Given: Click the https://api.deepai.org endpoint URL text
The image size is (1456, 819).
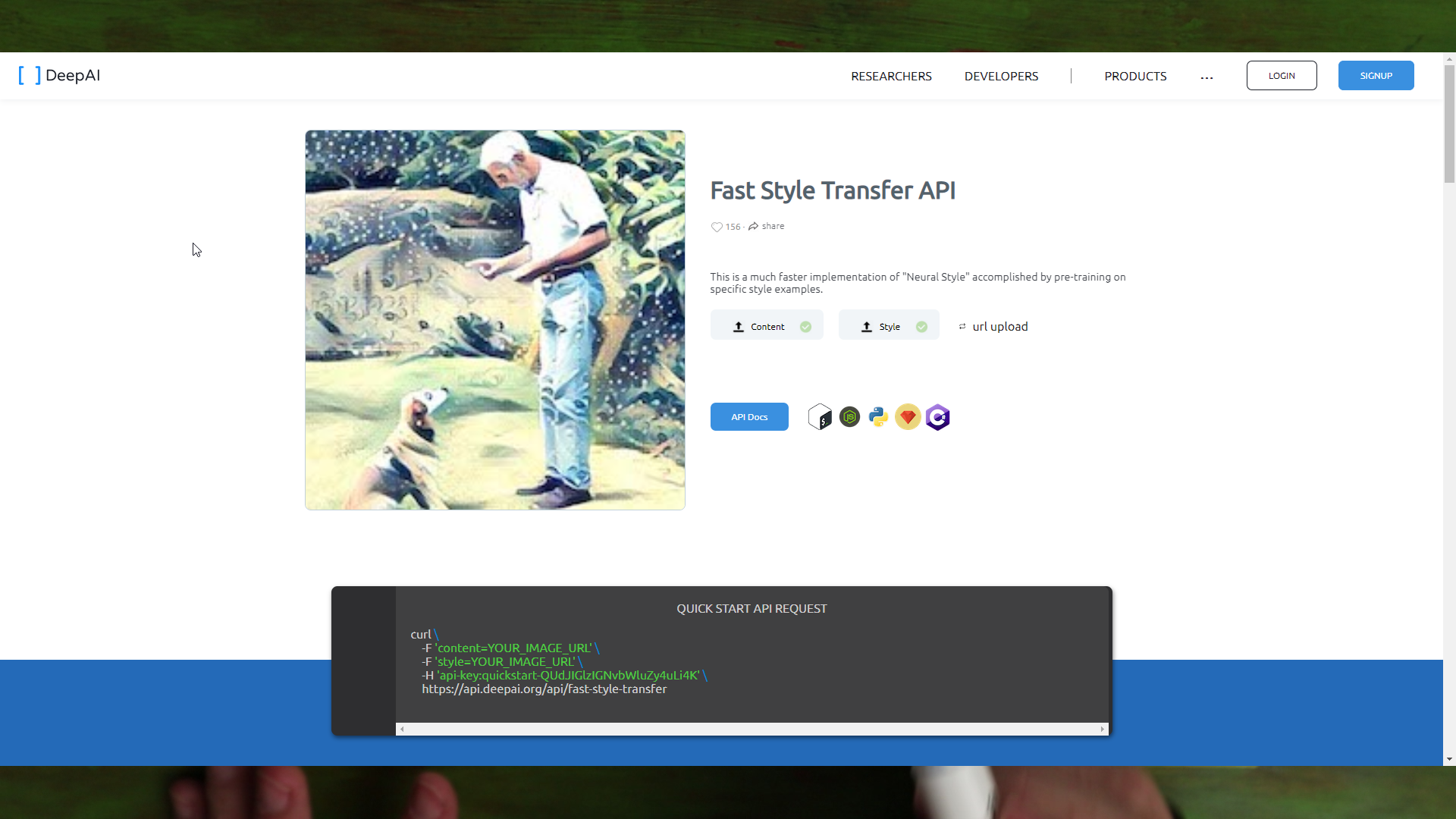Looking at the screenshot, I should (x=544, y=689).
